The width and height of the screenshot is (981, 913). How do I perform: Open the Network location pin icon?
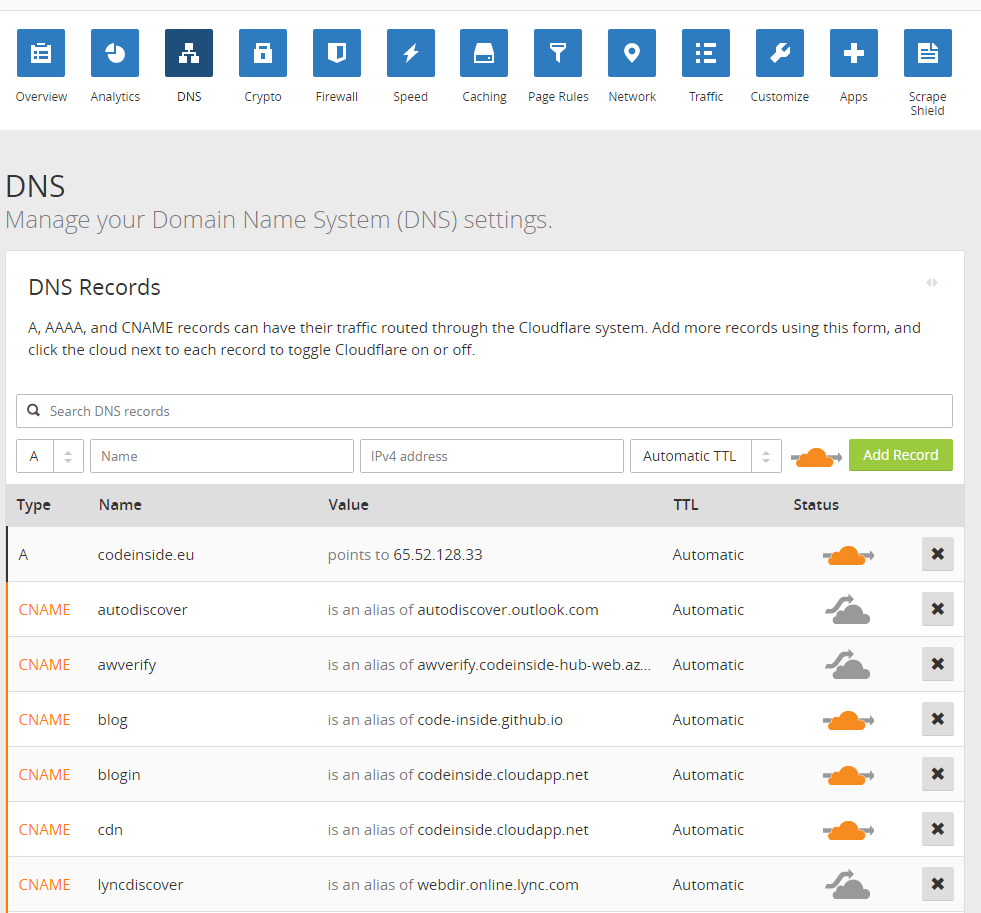coord(632,53)
